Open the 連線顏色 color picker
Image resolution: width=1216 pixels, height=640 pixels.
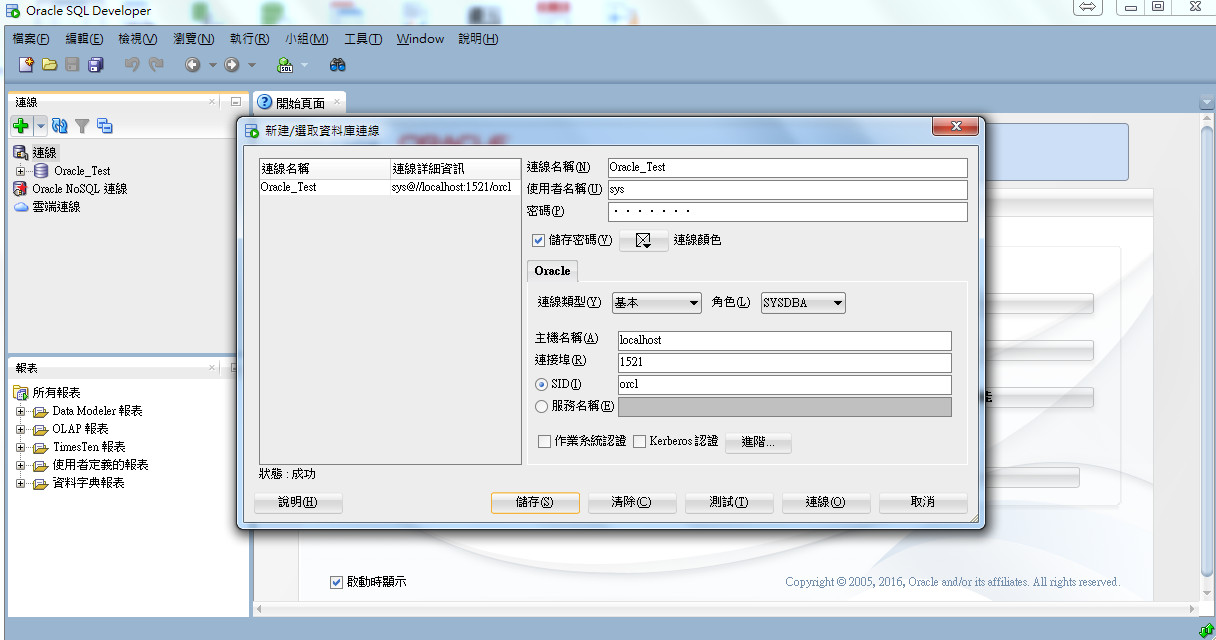tap(644, 241)
